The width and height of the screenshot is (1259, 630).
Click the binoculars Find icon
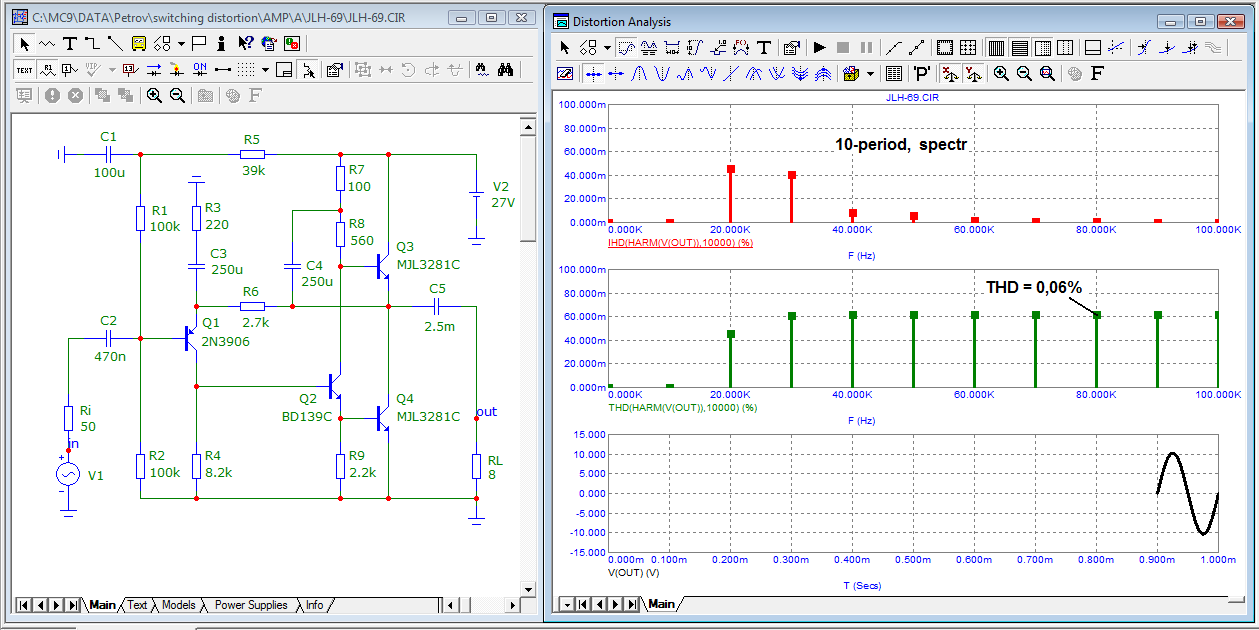pyautogui.click(x=505, y=70)
